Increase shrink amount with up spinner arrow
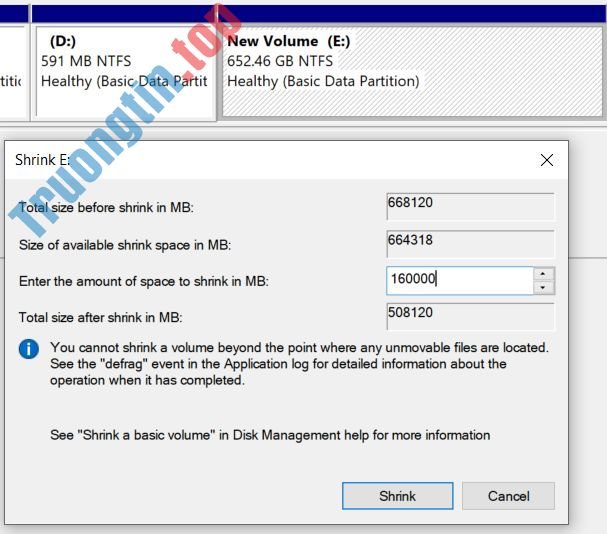The image size is (607, 534). [x=543, y=274]
